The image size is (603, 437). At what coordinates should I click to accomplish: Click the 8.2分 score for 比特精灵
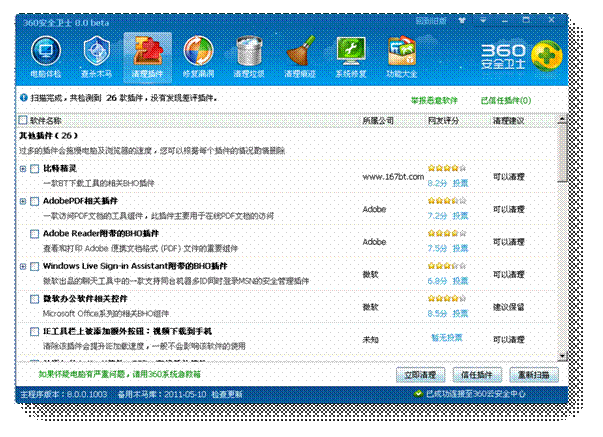[437, 183]
